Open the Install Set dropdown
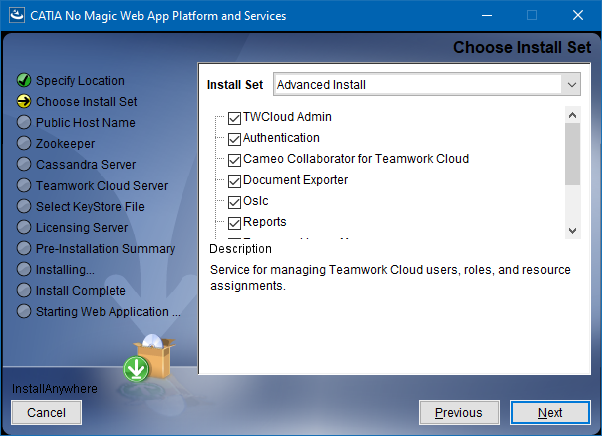The height and width of the screenshot is (436, 602). point(570,85)
